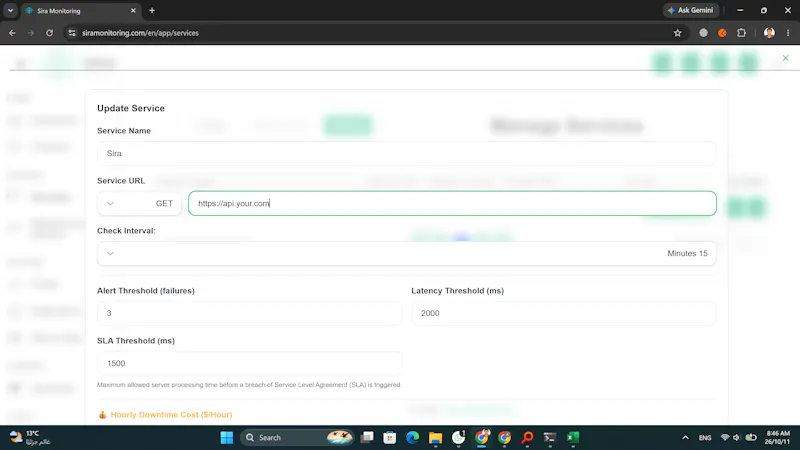800x450 pixels.
Task: Open WhatsApp from the taskbar
Action: pos(458,437)
